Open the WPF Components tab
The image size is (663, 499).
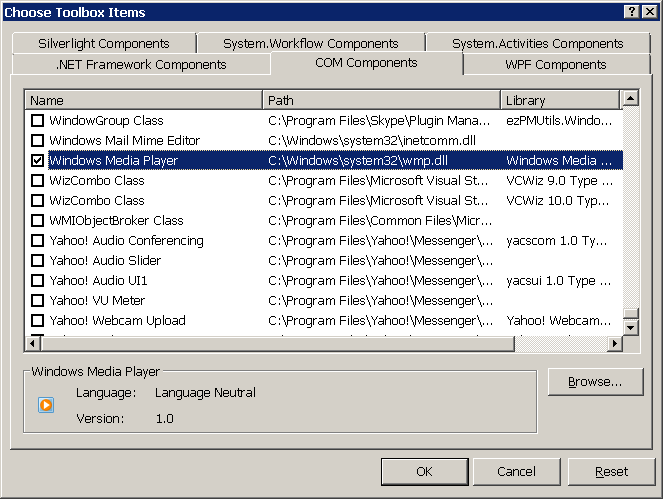coord(555,65)
